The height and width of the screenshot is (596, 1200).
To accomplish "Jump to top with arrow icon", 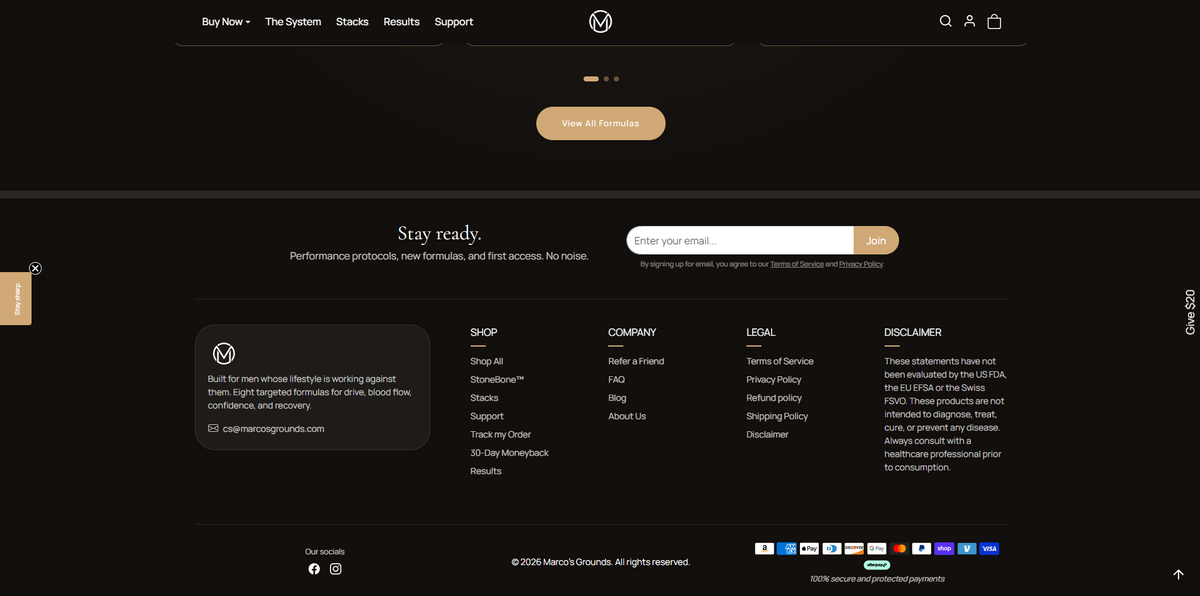I will [1178, 574].
